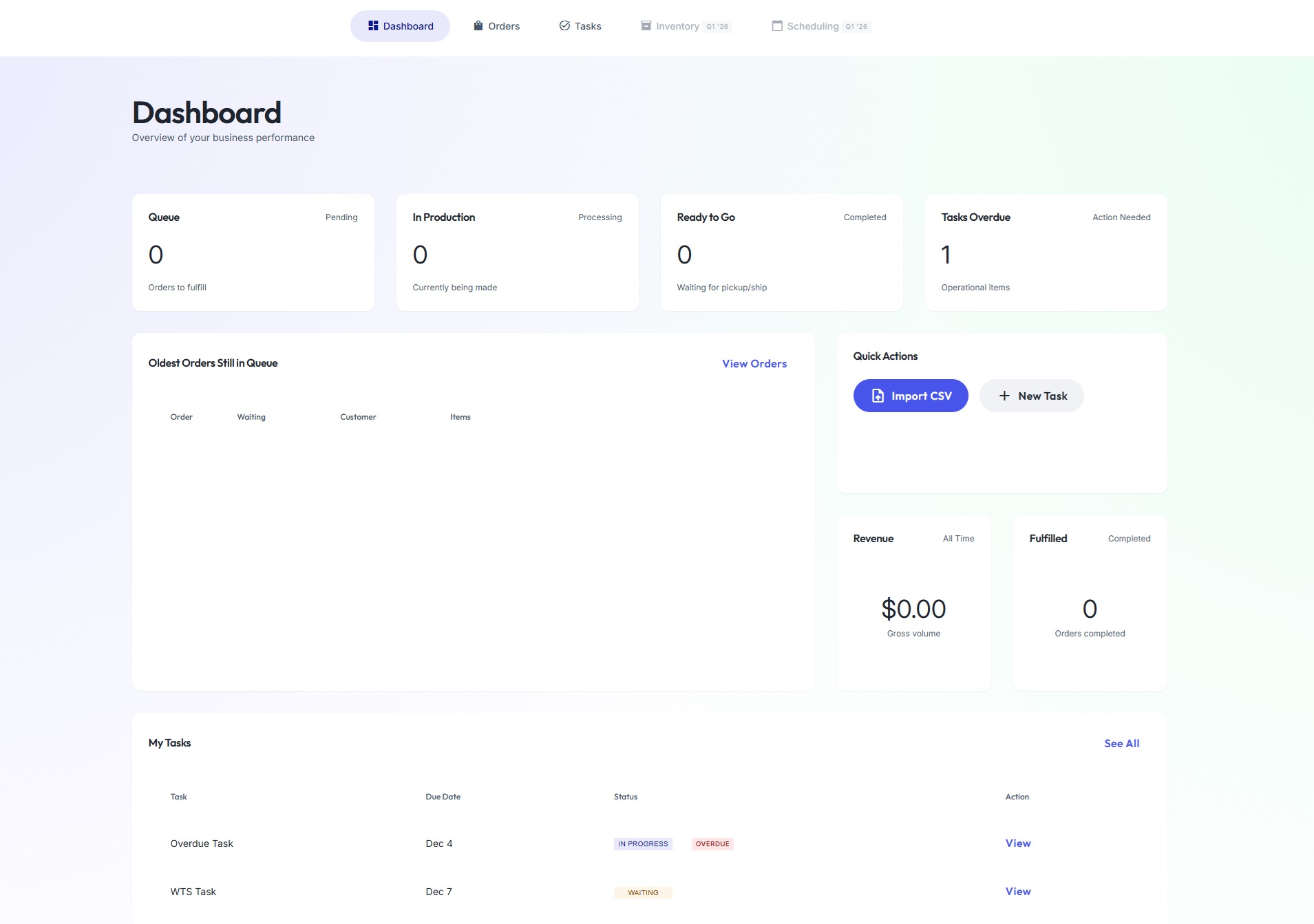The image size is (1314, 924).
Task: Click See All in My Tasks
Action: point(1122,743)
